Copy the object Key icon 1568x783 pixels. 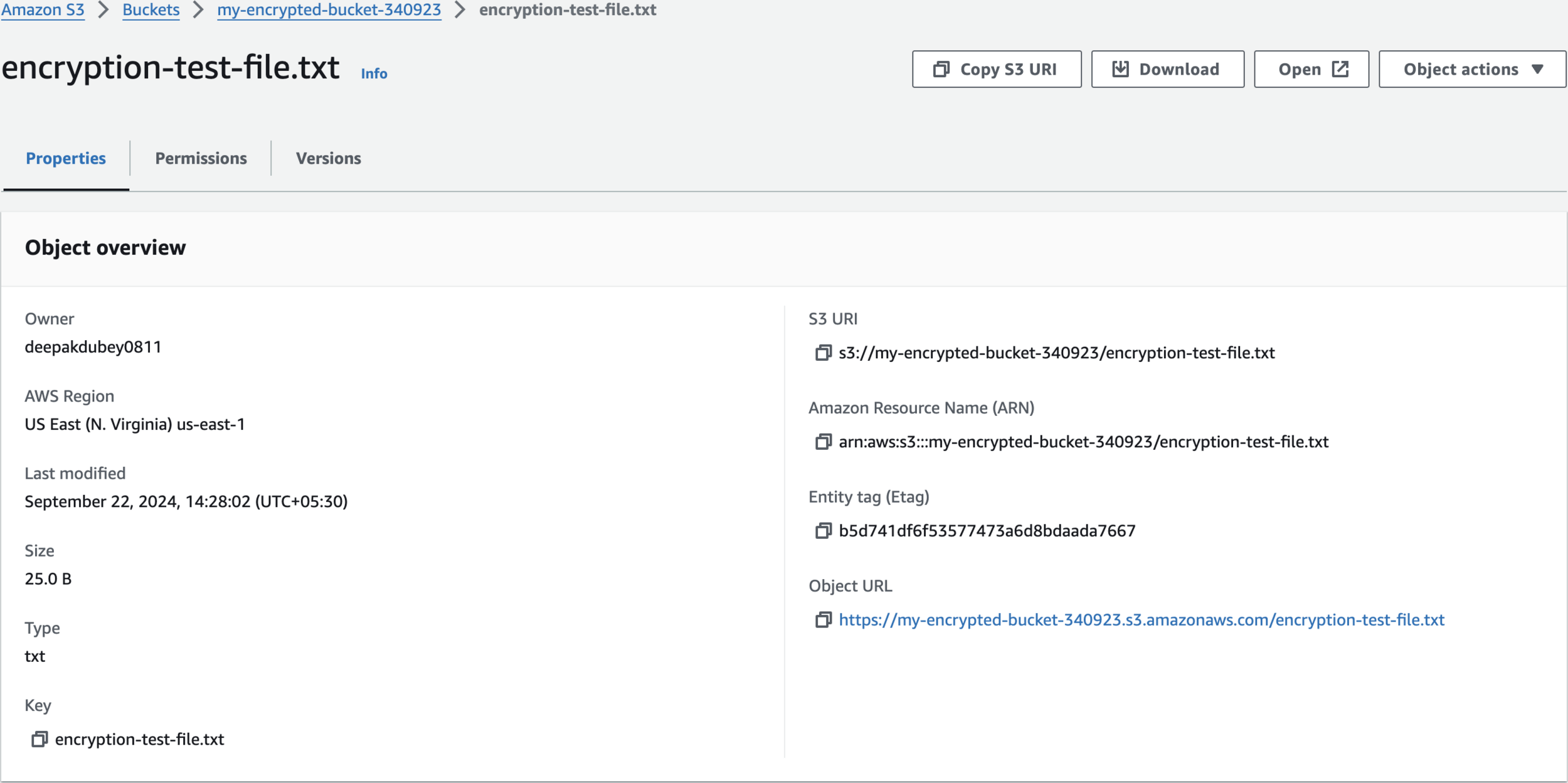tap(39, 740)
